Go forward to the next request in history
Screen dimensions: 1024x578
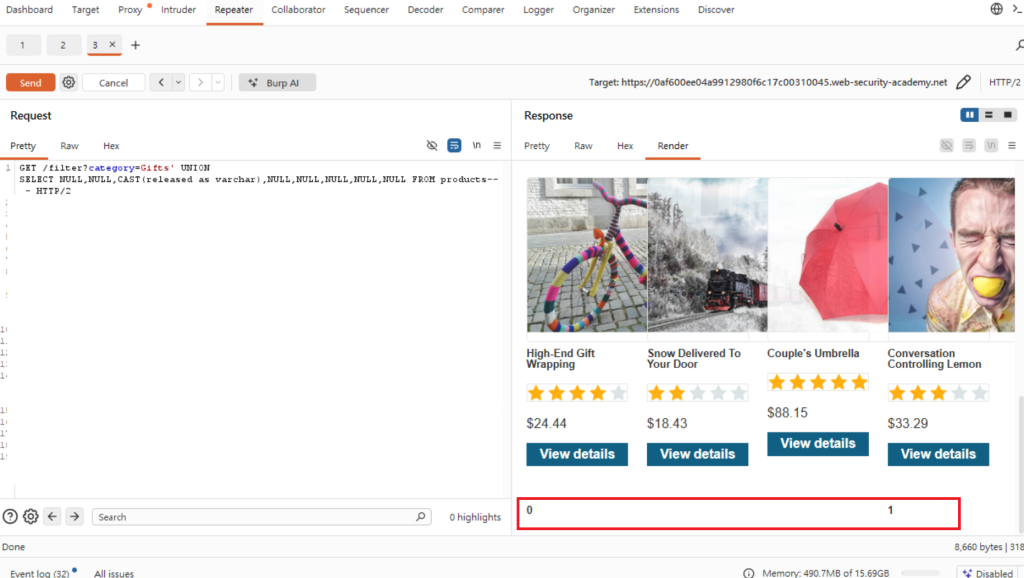[200, 82]
